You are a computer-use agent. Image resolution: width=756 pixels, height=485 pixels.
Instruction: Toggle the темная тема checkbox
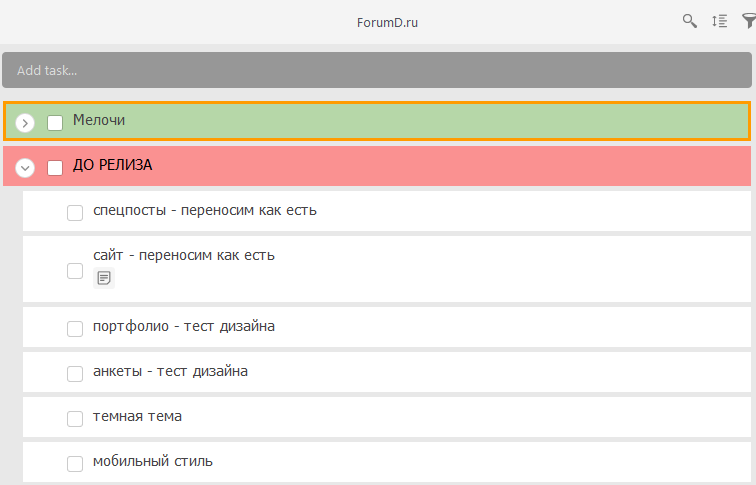75,418
